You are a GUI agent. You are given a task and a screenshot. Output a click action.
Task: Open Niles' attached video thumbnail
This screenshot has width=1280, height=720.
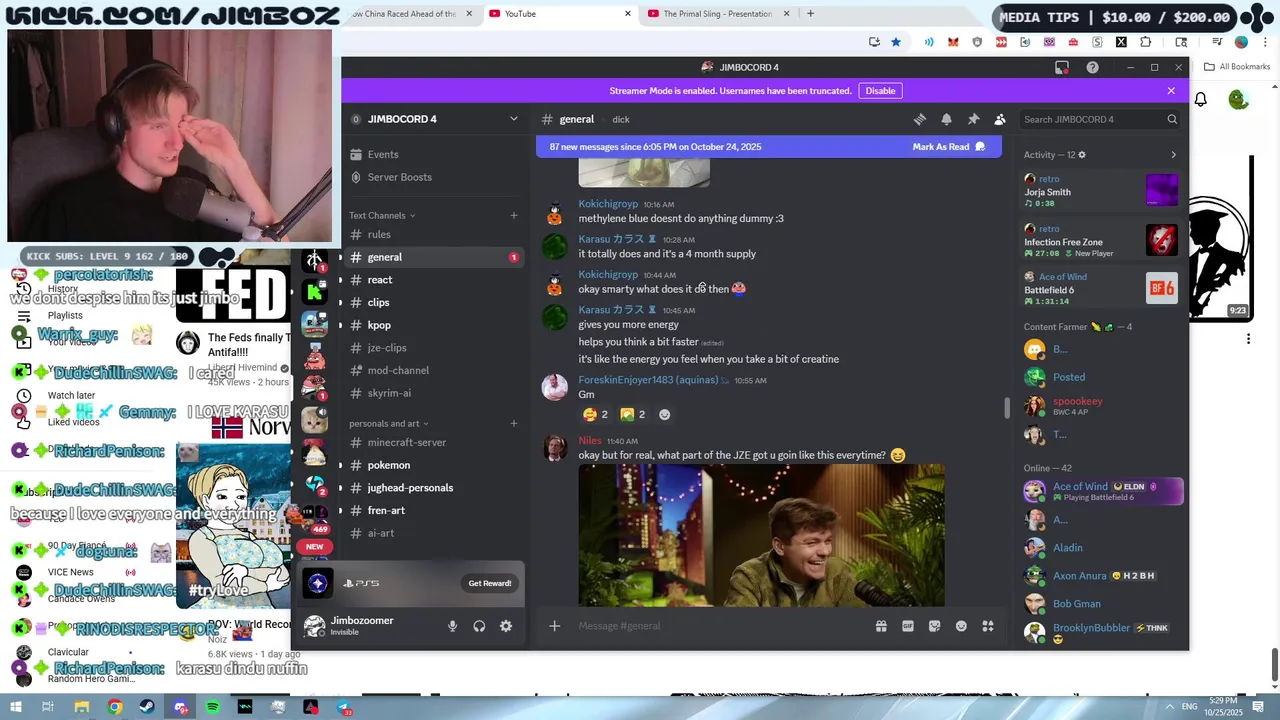pos(761,535)
